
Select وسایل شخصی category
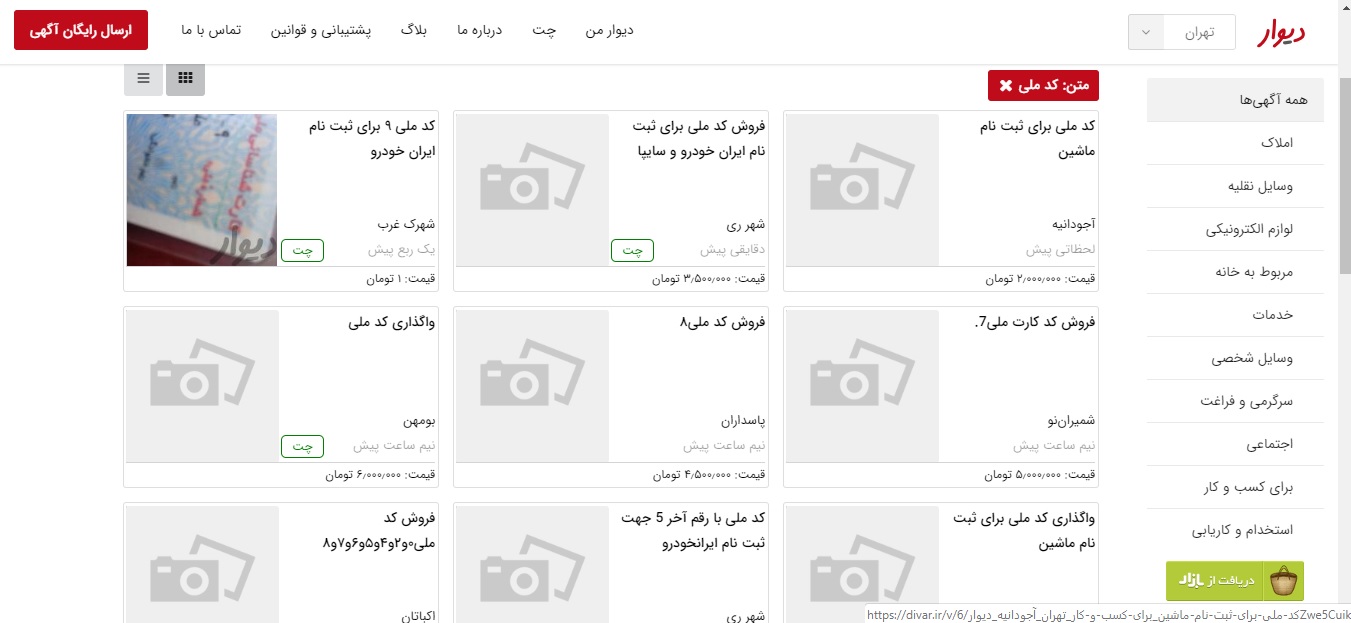coord(1235,358)
